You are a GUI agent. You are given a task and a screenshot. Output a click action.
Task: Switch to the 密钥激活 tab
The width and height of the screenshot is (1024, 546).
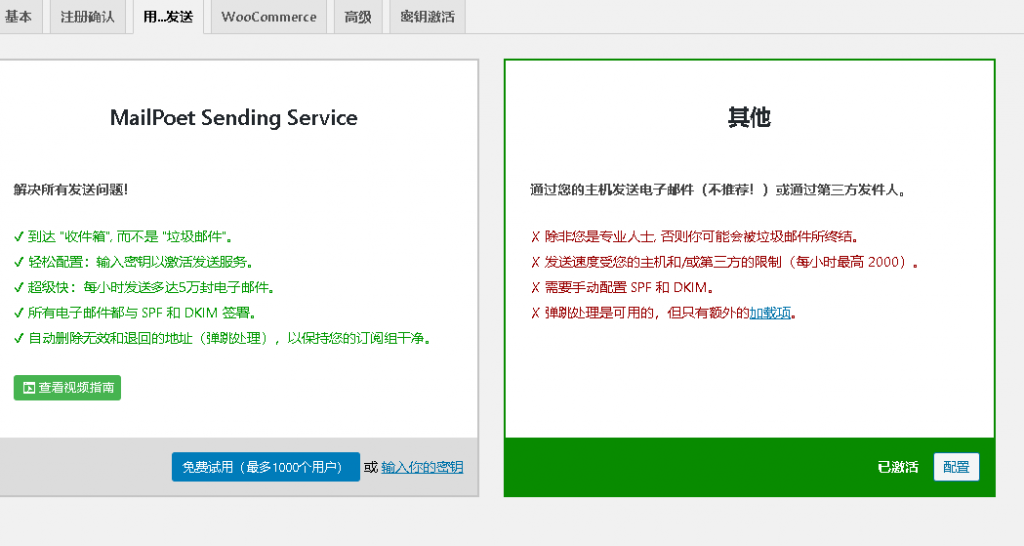[427, 17]
